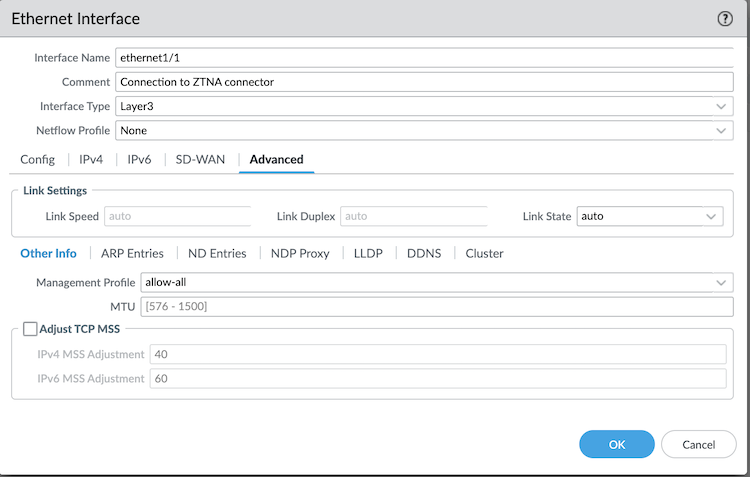
Task: Click the Cancel button
Action: click(x=699, y=444)
